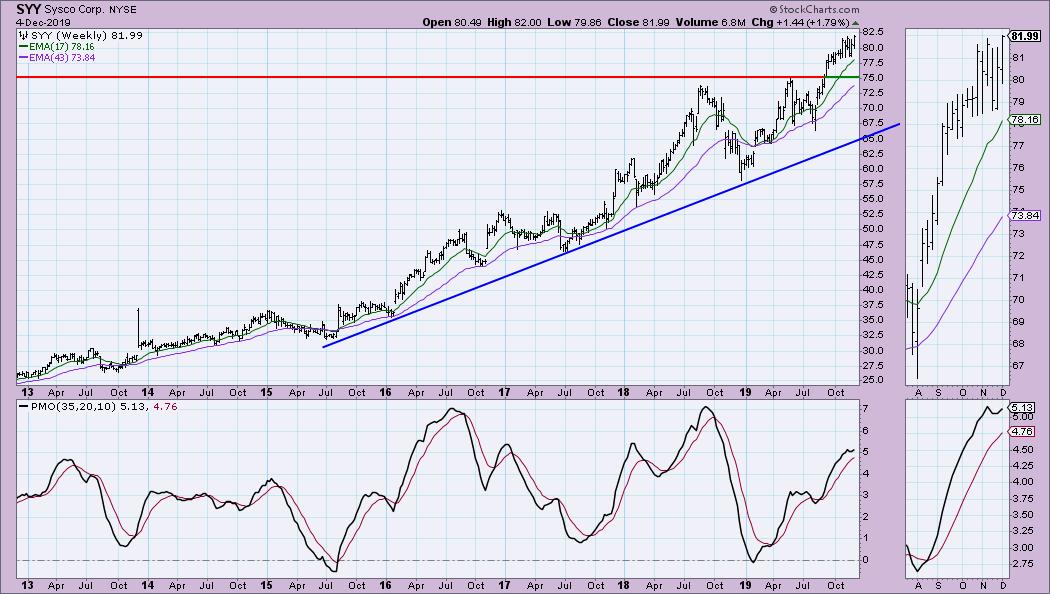The height and width of the screenshot is (594, 1050).
Task: Click the boxed 5.13 PMO value tag
Action: 1023,407
